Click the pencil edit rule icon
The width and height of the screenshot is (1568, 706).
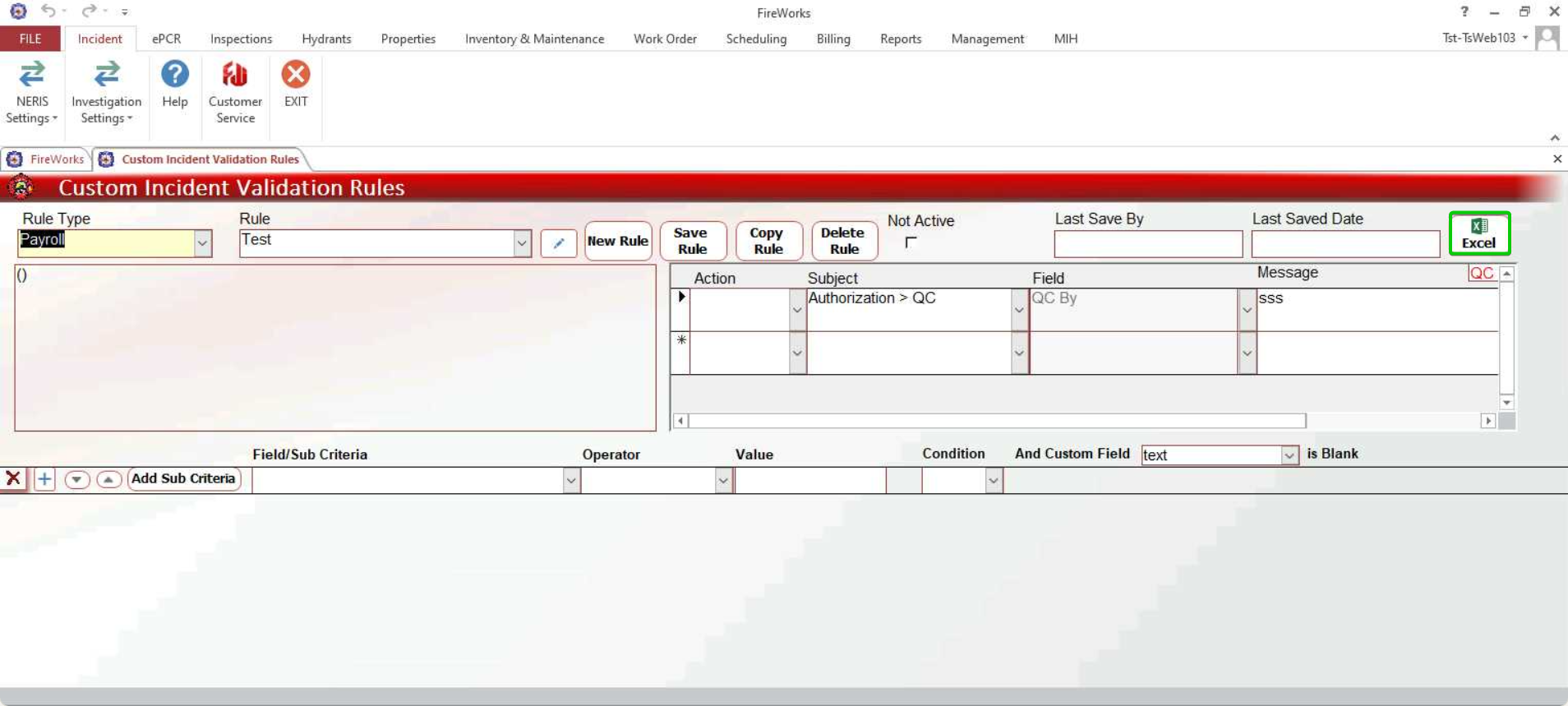(559, 242)
